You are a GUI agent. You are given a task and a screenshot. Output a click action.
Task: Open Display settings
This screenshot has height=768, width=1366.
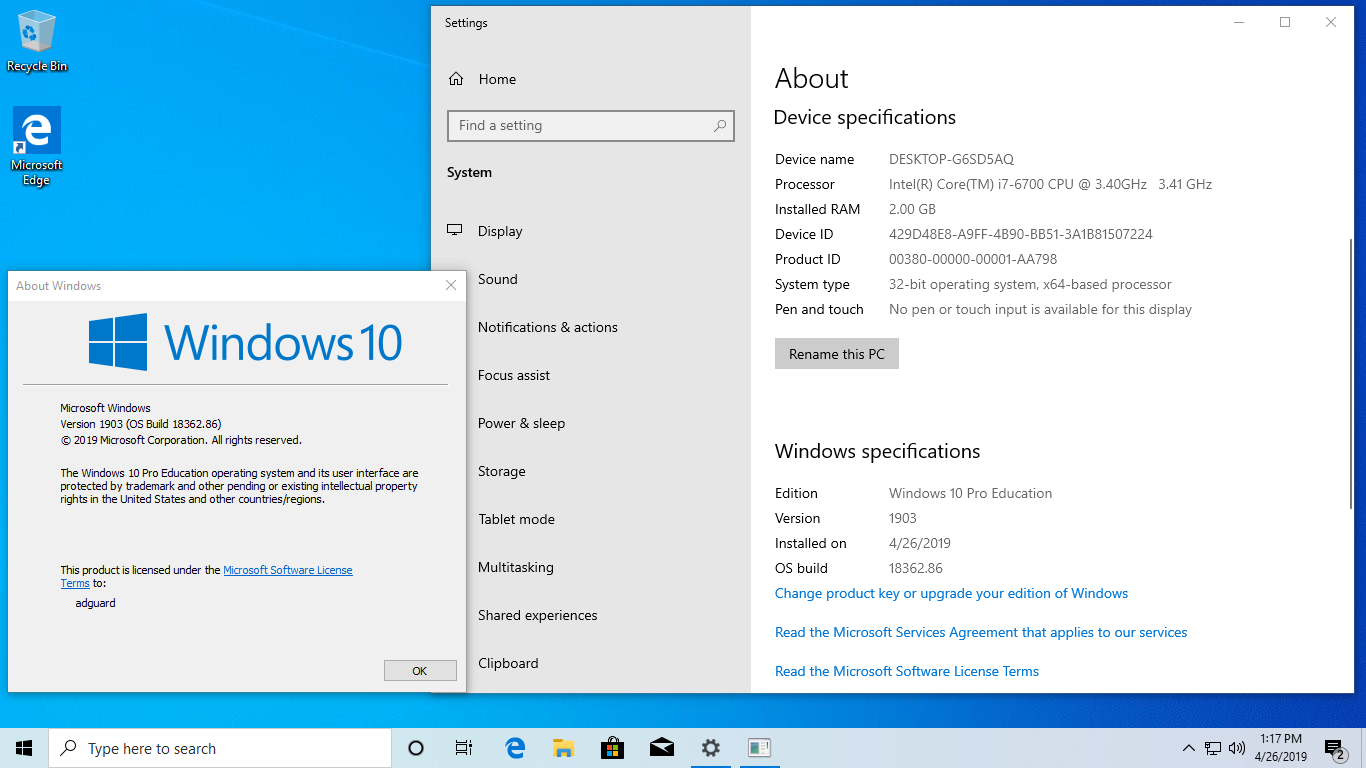click(591, 231)
